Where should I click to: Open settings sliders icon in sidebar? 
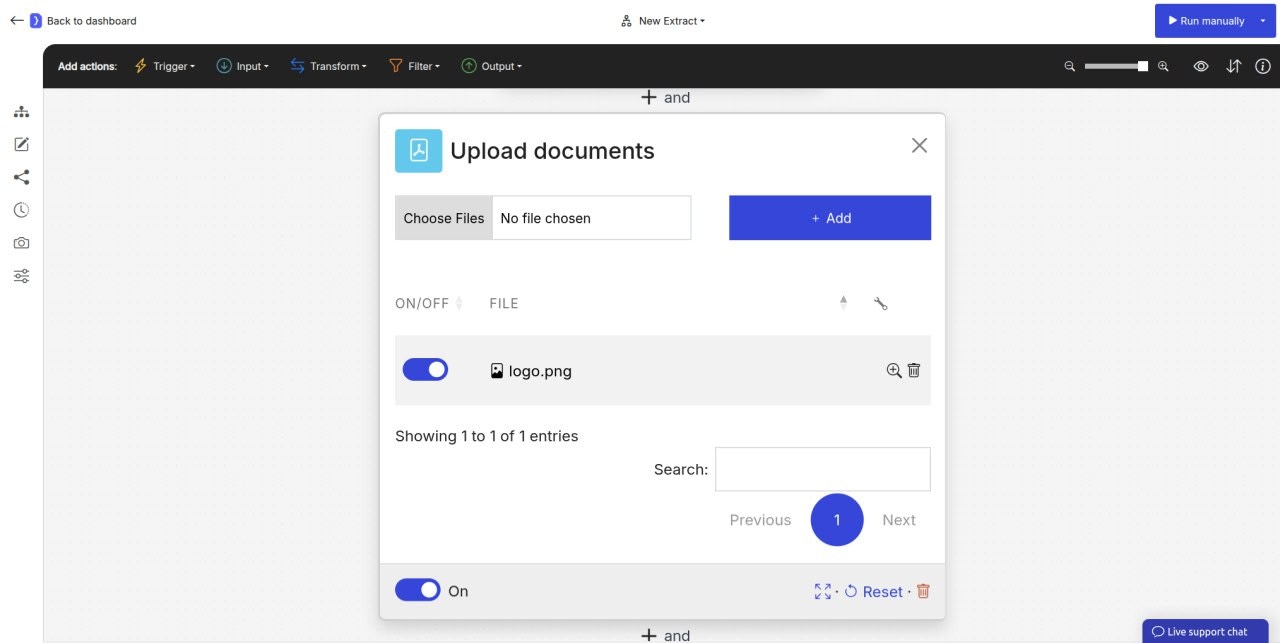[21, 275]
